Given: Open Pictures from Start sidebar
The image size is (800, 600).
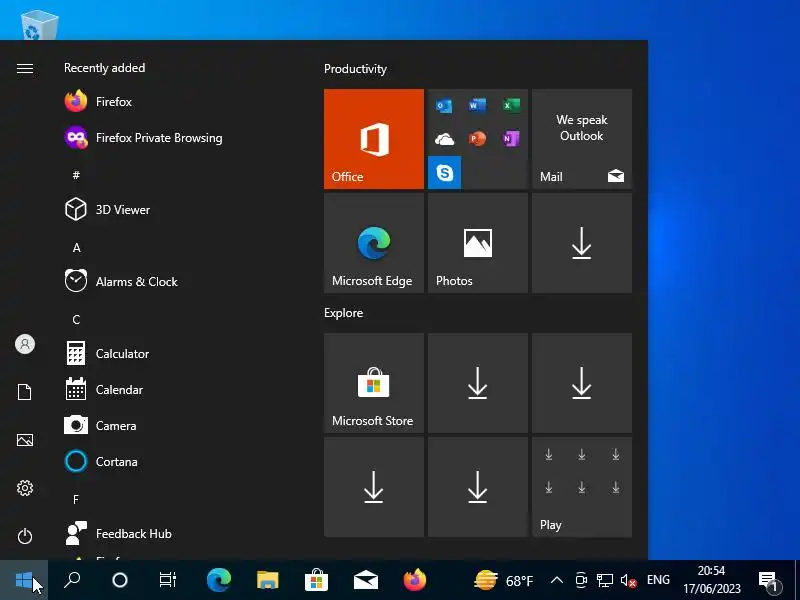Looking at the screenshot, I should tap(24, 440).
